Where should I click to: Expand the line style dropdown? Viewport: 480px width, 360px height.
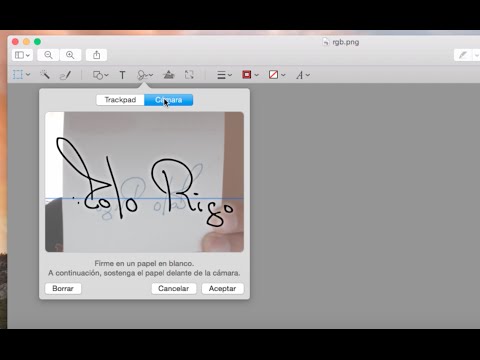point(224,75)
